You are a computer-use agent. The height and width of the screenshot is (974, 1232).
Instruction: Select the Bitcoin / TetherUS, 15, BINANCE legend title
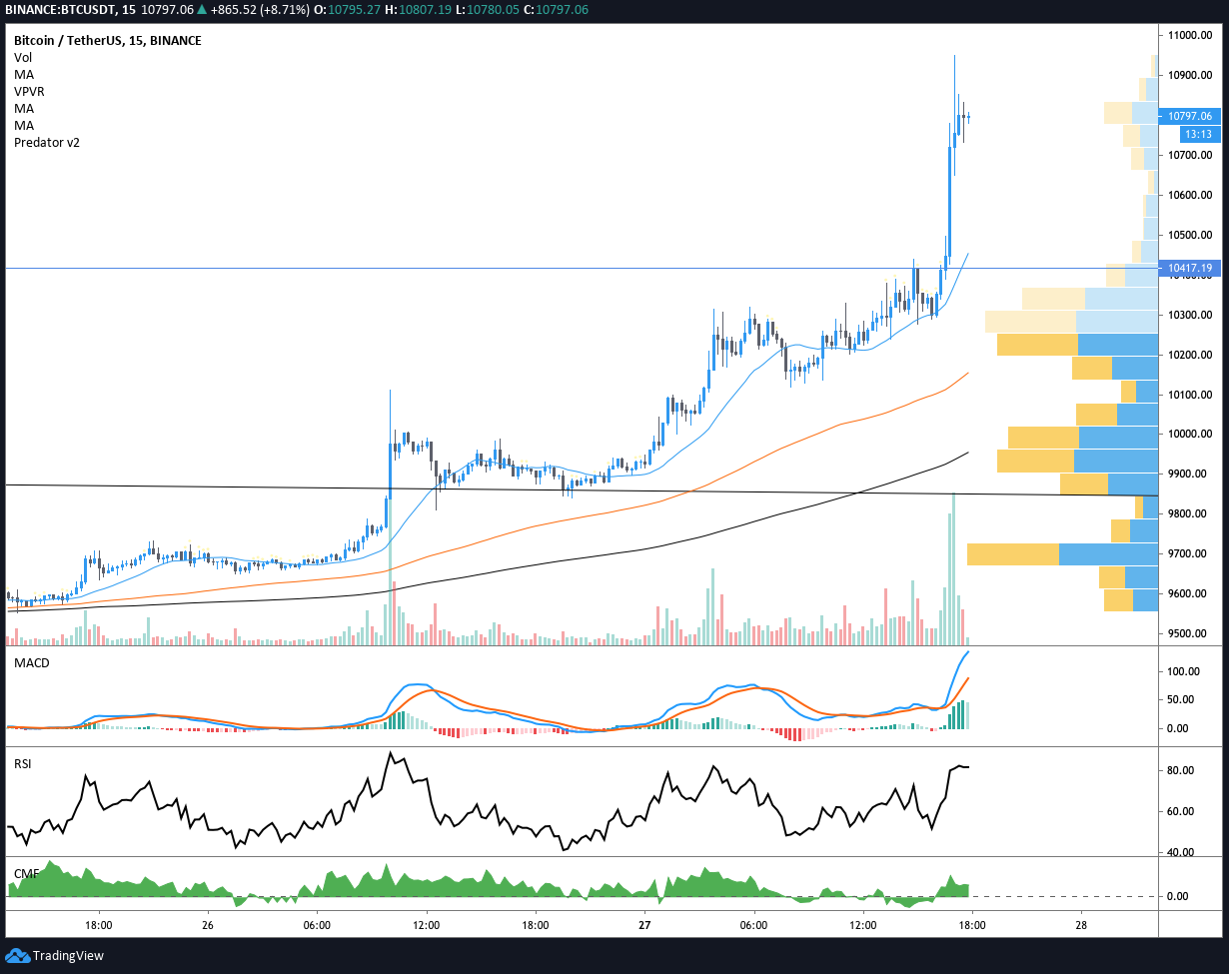pyautogui.click(x=108, y=41)
